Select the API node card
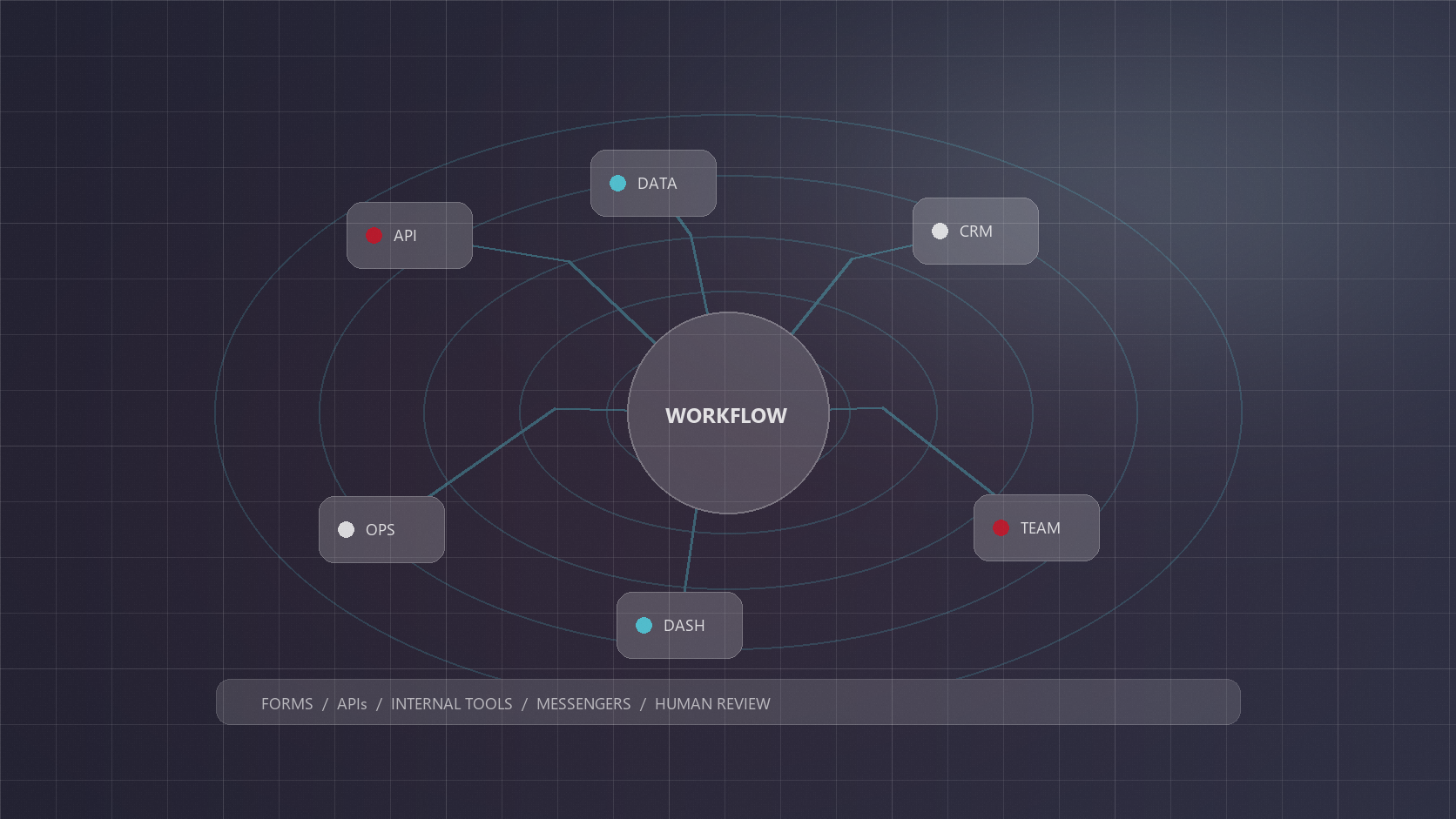Screen dimensions: 1456x819 tap(409, 236)
